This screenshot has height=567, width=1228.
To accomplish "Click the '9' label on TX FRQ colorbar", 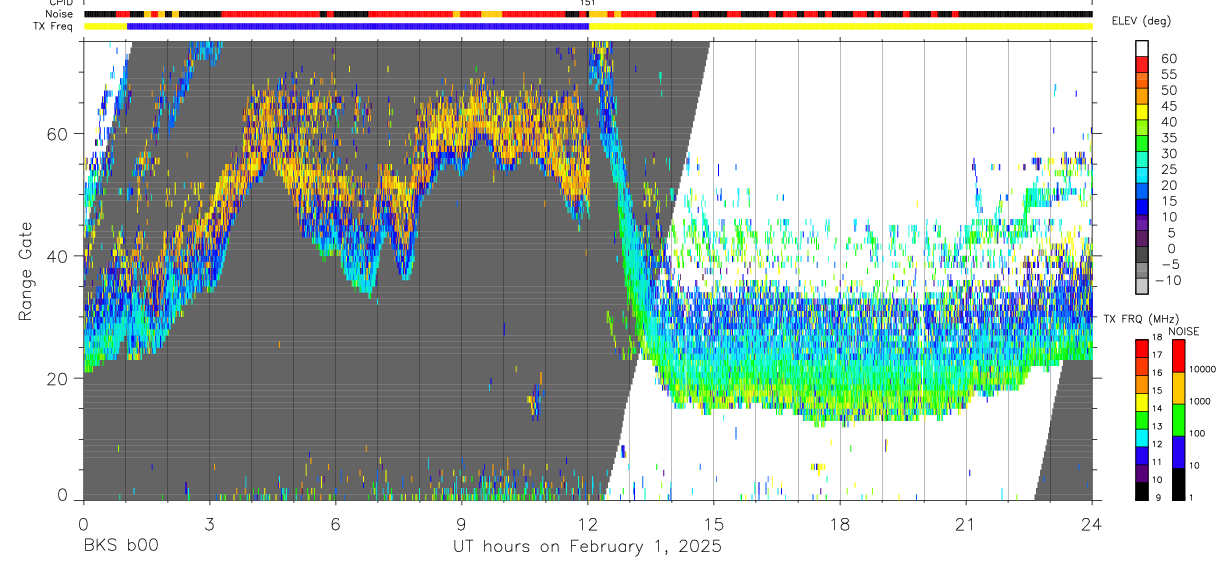I will click(x=1160, y=498).
